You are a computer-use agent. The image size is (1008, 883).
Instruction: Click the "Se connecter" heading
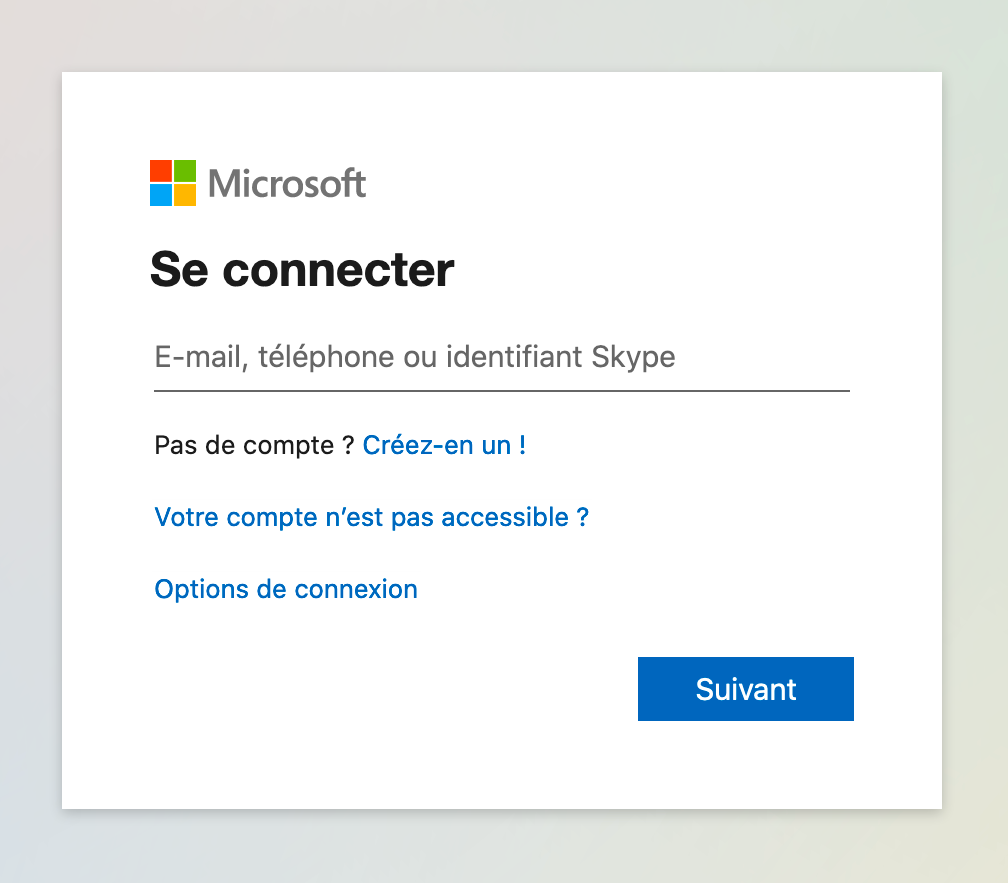click(x=302, y=269)
